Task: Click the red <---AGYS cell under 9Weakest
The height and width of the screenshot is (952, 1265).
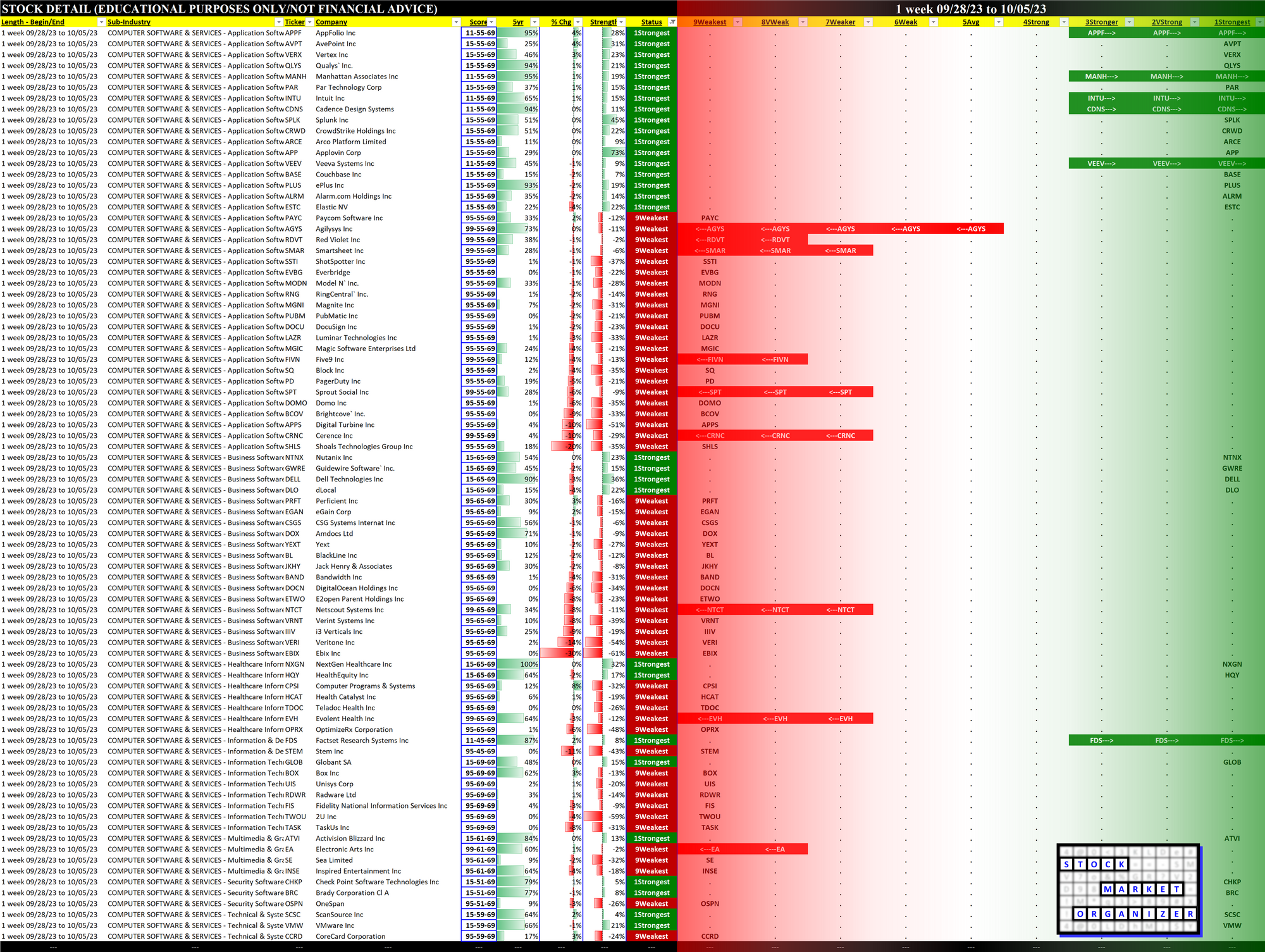Action: [710, 229]
